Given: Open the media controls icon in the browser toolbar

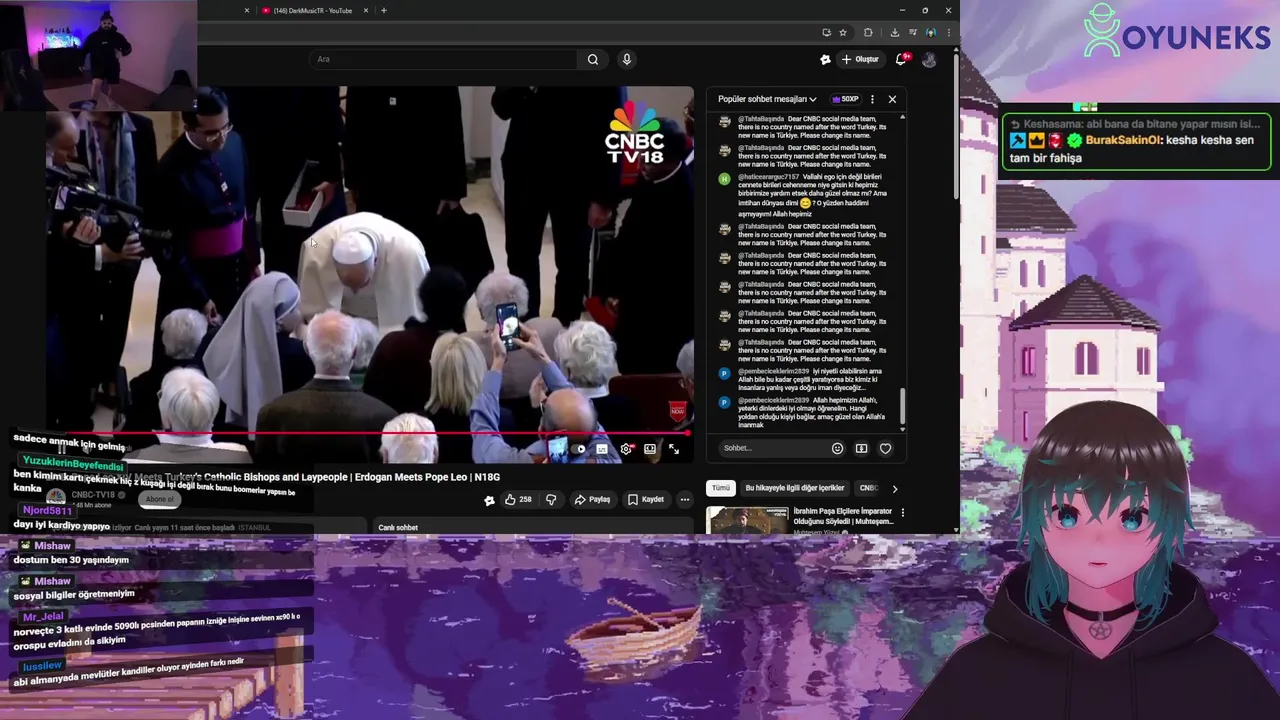Looking at the screenshot, I should coord(912,32).
